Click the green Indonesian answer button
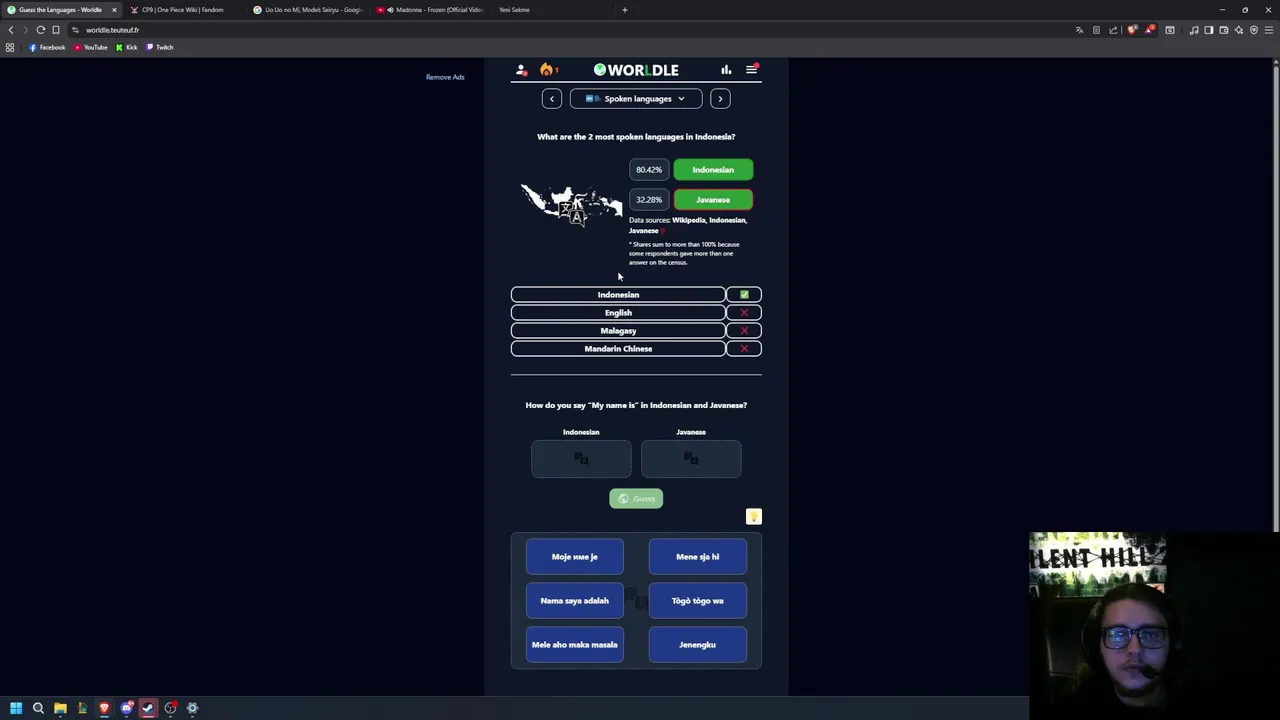This screenshot has width=1280, height=720. click(x=713, y=170)
